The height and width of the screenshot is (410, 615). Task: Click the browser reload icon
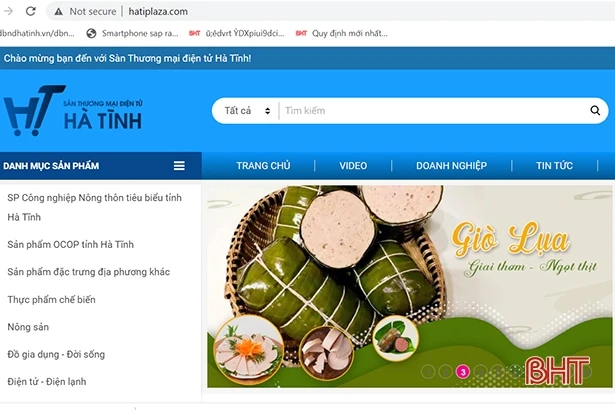pos(31,11)
